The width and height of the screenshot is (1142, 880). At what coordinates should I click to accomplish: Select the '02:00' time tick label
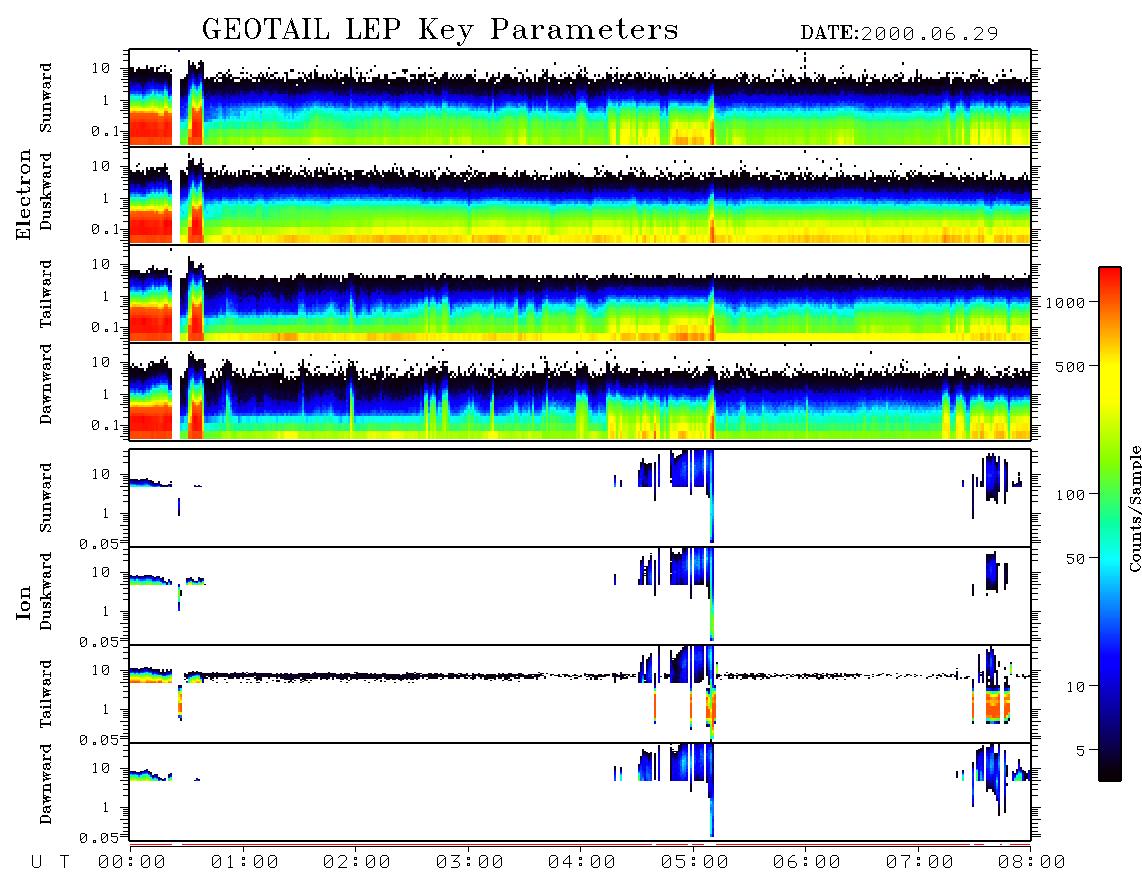[x=357, y=863]
